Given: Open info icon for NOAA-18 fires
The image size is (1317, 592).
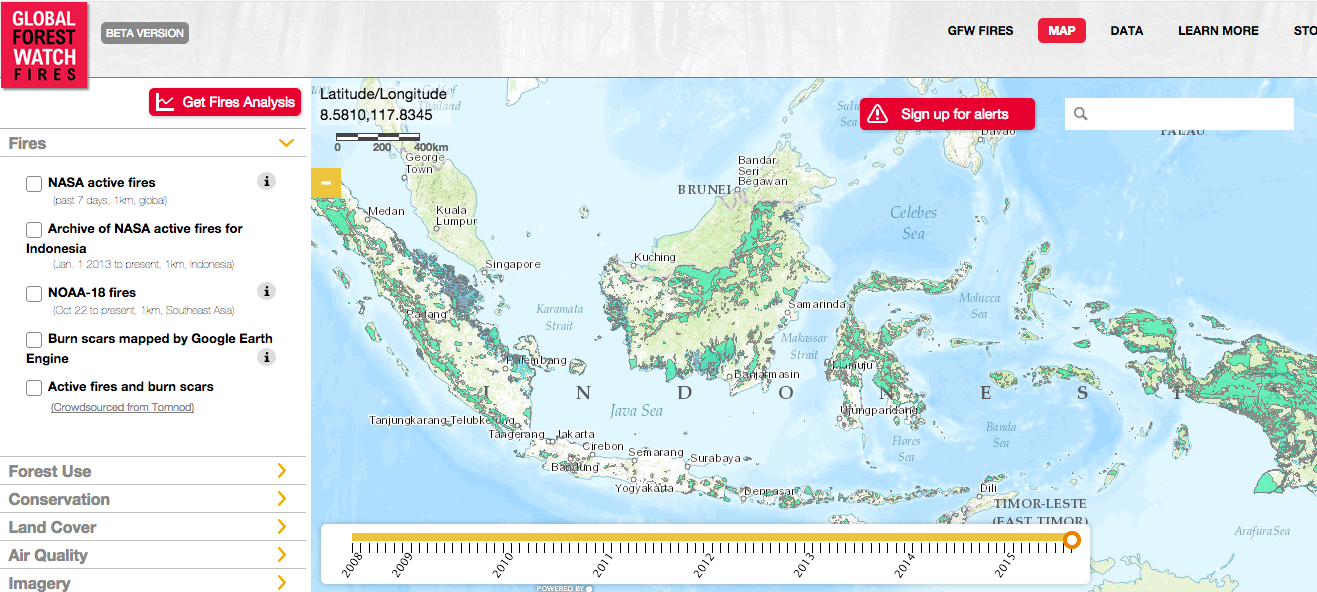Looking at the screenshot, I should click(266, 291).
